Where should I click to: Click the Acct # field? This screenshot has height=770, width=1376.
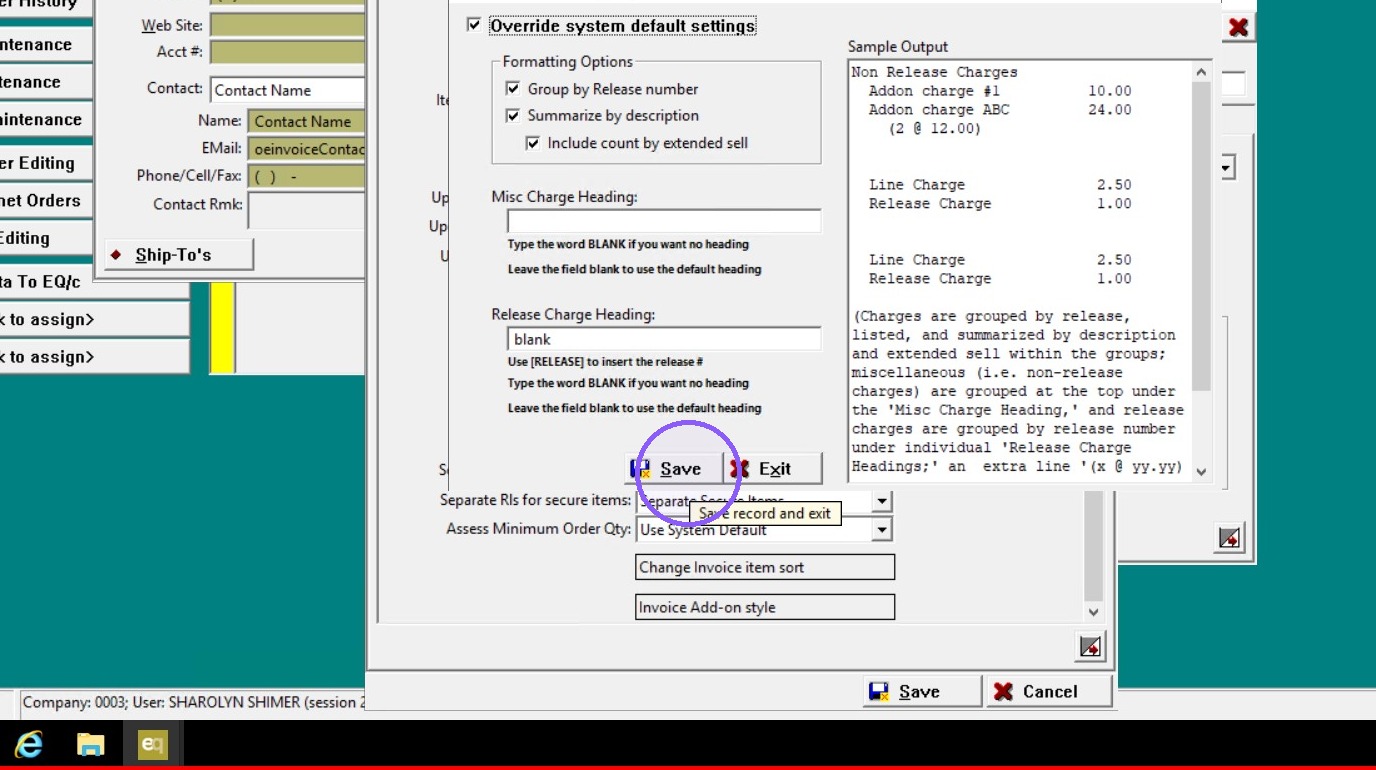click(x=288, y=52)
